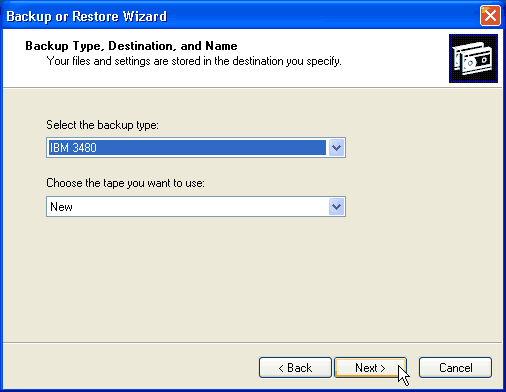This screenshot has height=392, width=506.
Task: Select the highlighted IBM 3480 combo box
Action: (196, 147)
